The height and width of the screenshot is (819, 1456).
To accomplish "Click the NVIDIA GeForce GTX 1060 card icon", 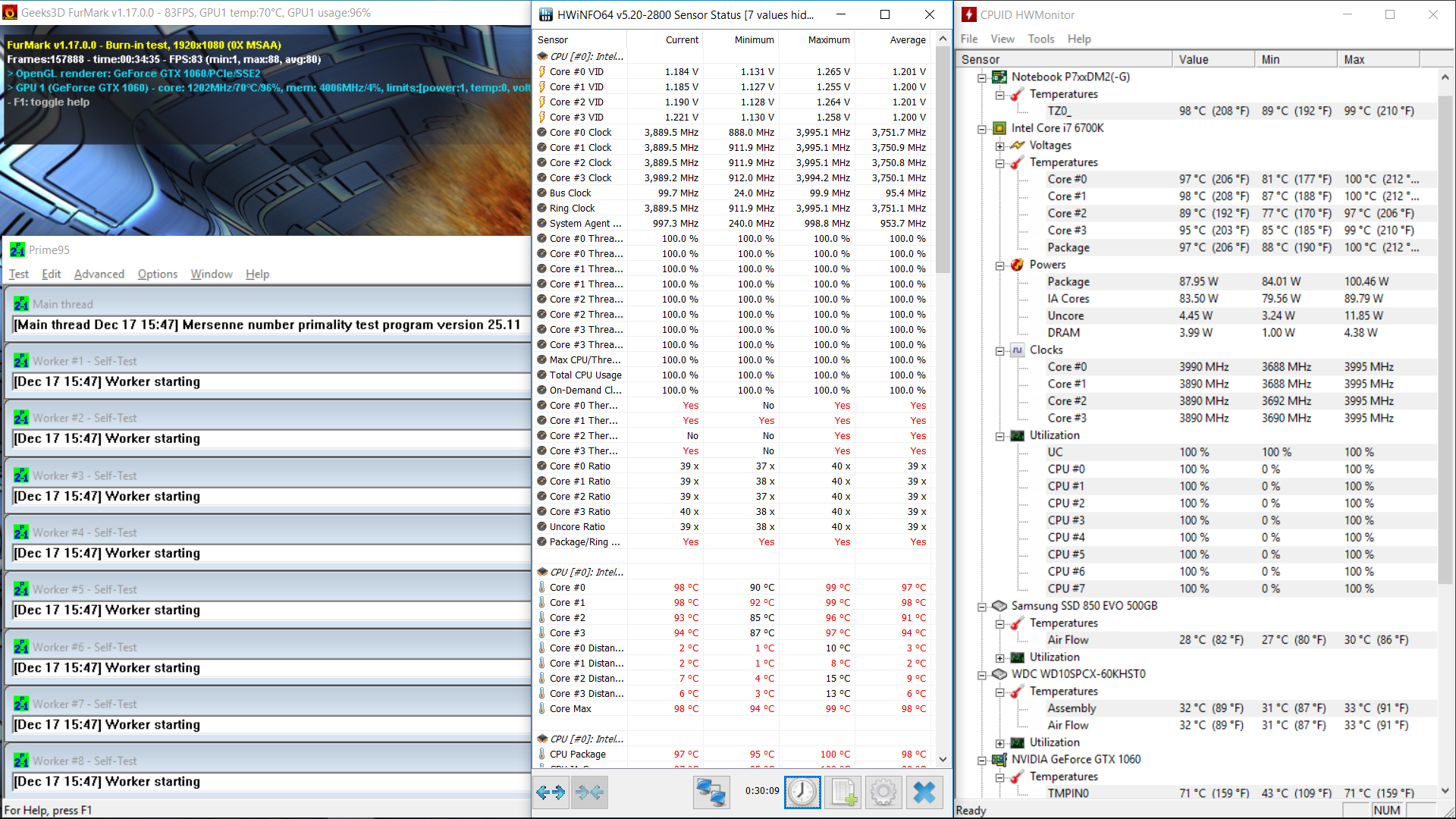I will point(999,759).
